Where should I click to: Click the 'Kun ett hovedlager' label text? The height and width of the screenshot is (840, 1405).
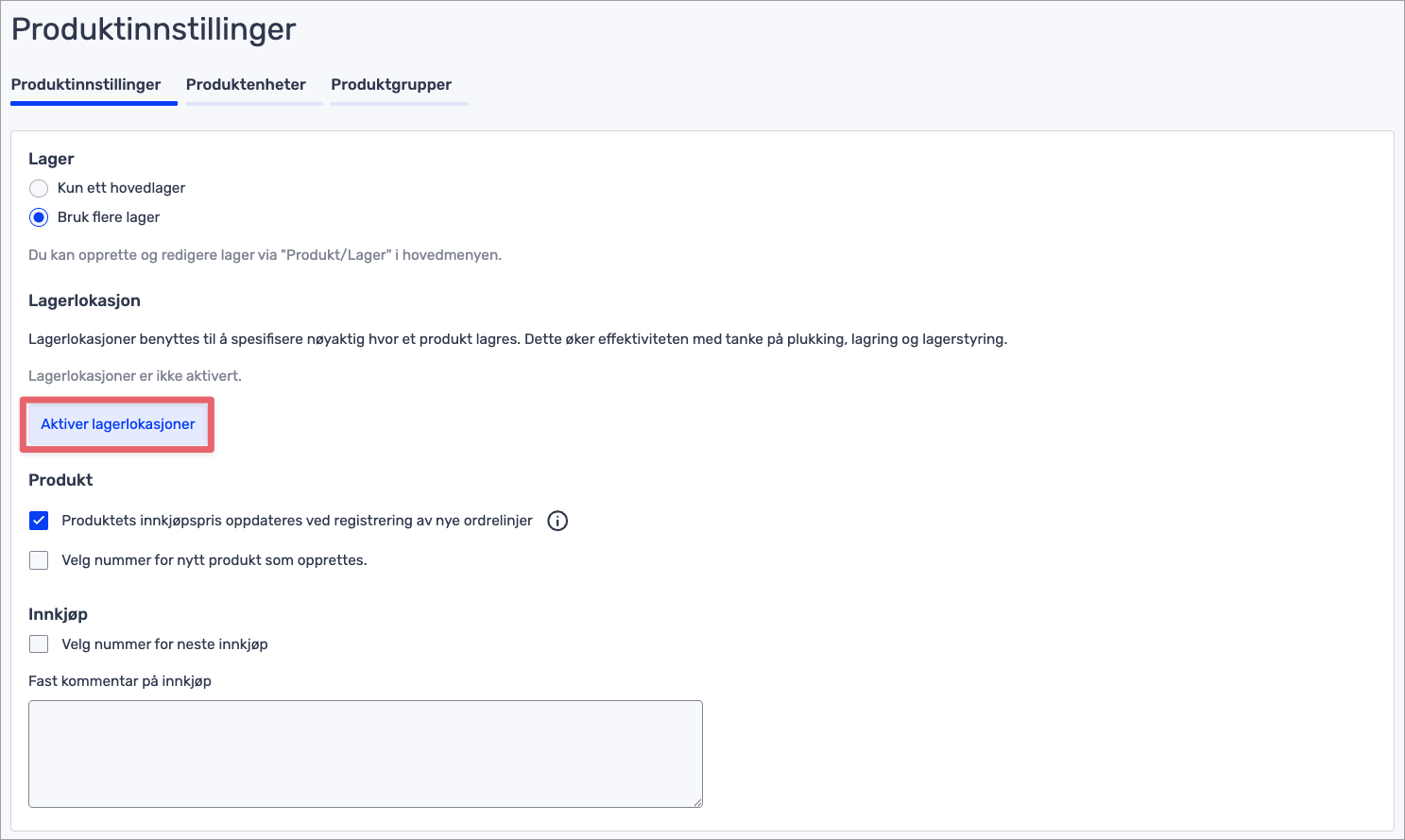point(121,188)
